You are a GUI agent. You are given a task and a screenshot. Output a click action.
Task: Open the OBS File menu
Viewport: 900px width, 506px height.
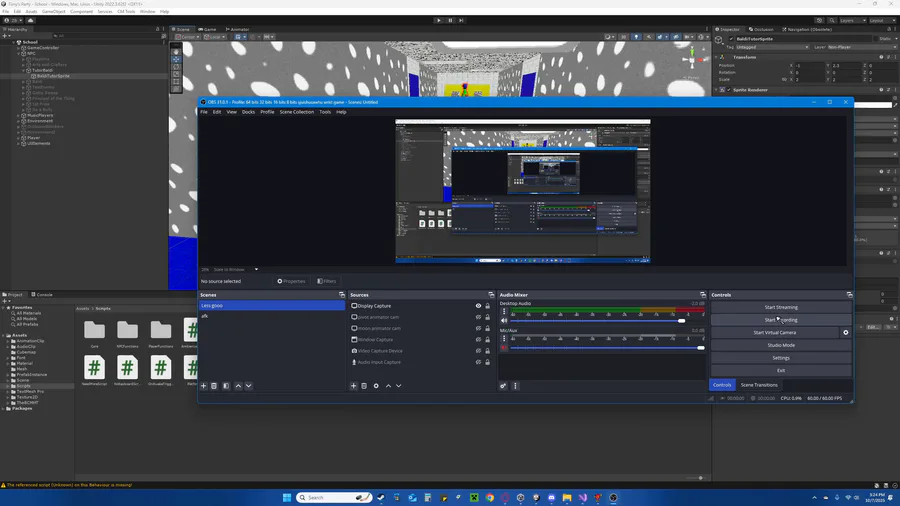click(x=204, y=112)
